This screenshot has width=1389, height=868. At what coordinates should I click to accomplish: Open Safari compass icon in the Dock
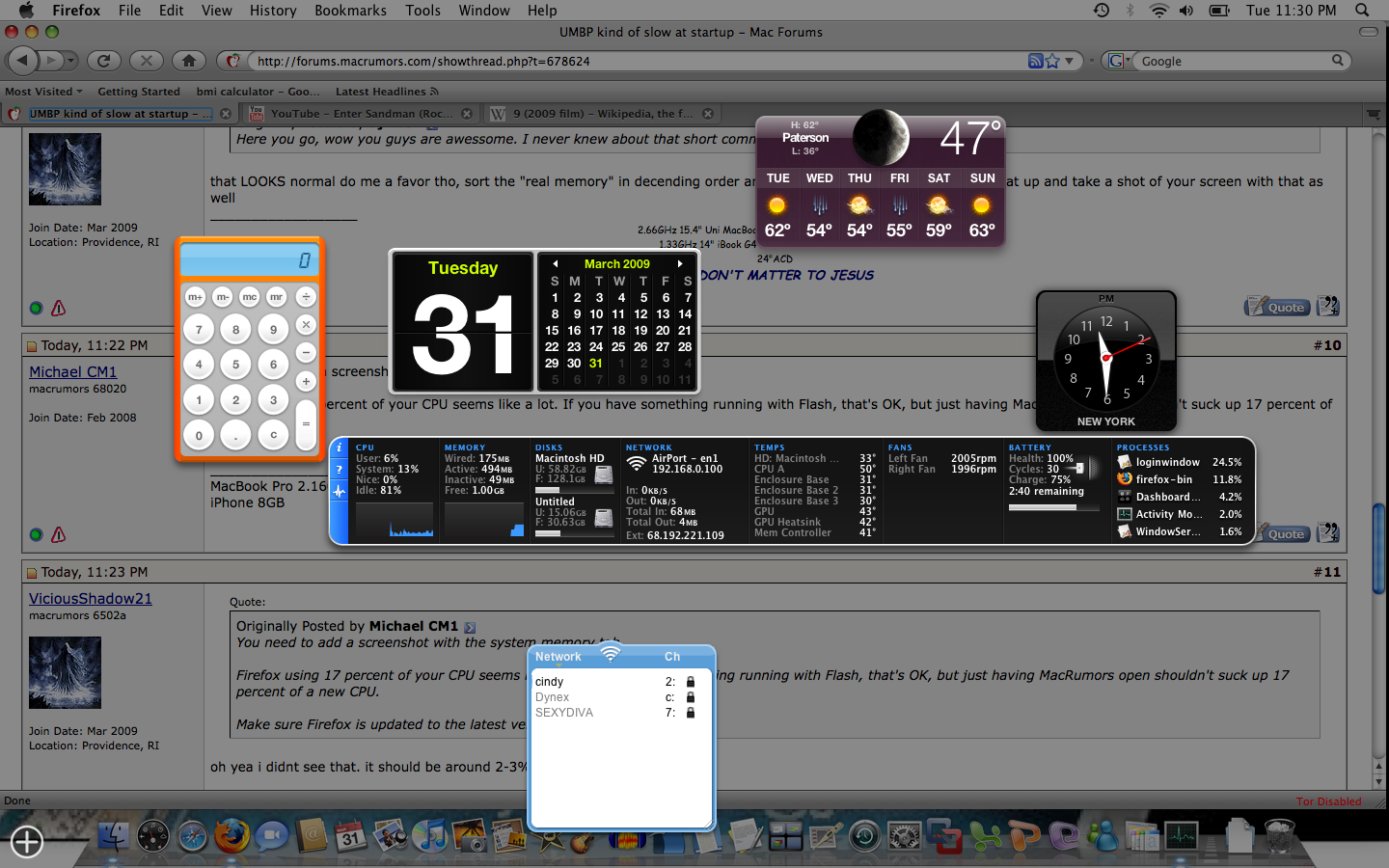193,836
